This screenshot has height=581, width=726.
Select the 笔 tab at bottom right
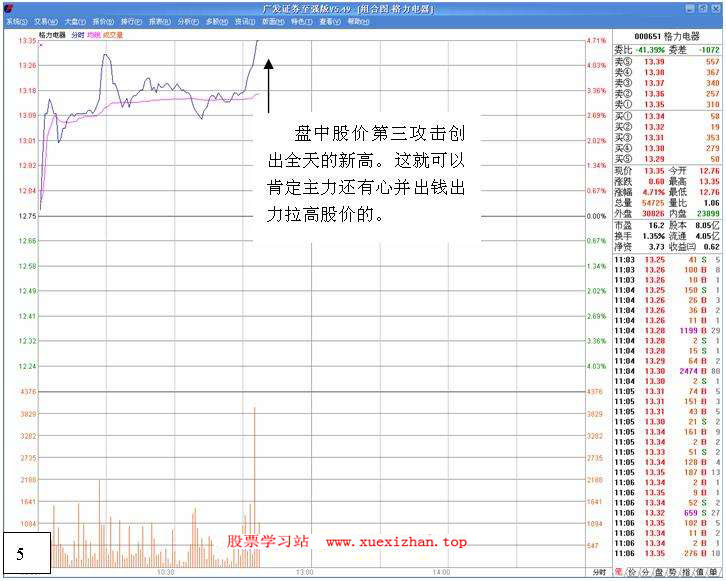pos(619,572)
